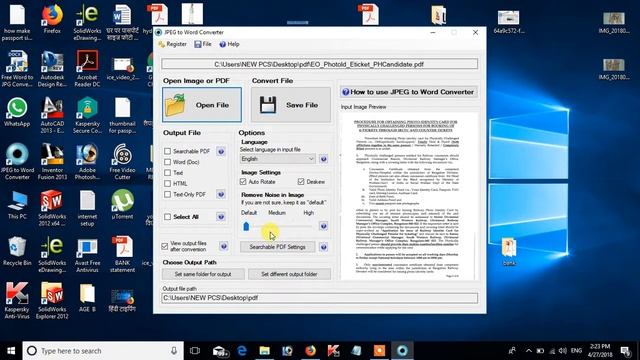Click the help icon next to language dropdown

point(323,159)
